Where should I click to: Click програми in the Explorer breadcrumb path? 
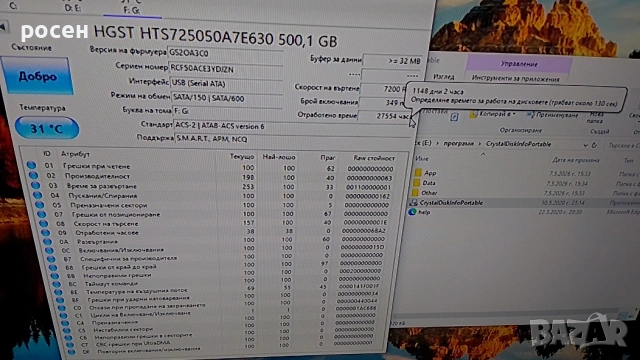[458, 143]
